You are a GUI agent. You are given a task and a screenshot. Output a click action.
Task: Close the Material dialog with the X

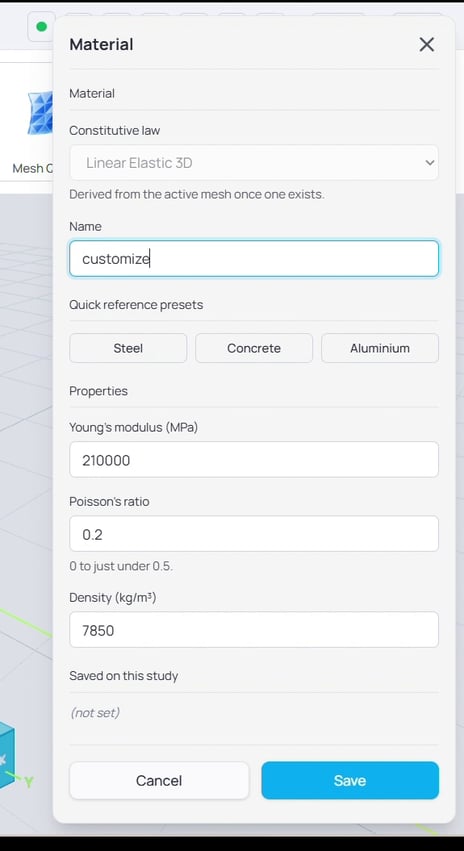(x=427, y=45)
